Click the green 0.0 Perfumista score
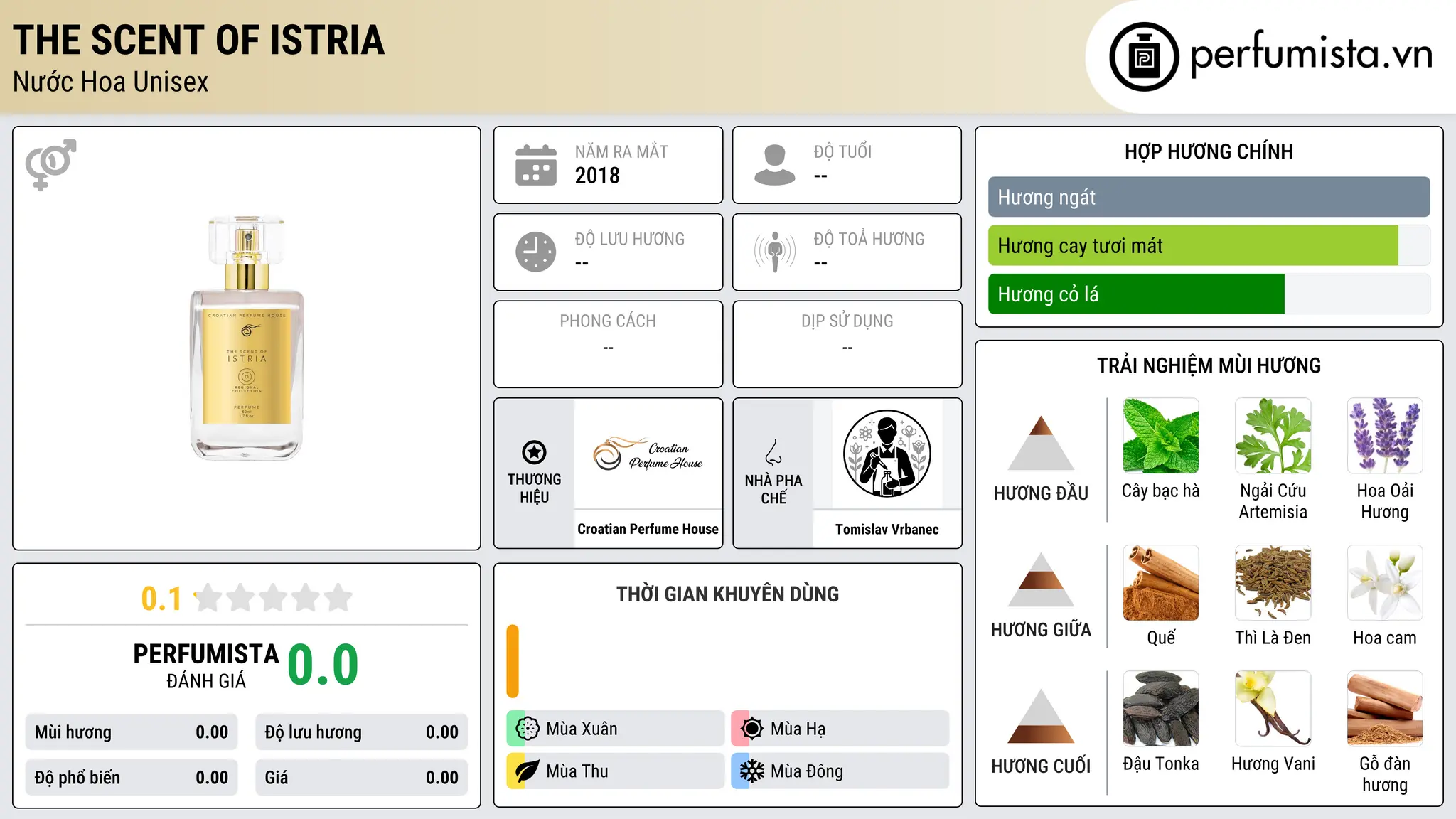 coord(323,665)
